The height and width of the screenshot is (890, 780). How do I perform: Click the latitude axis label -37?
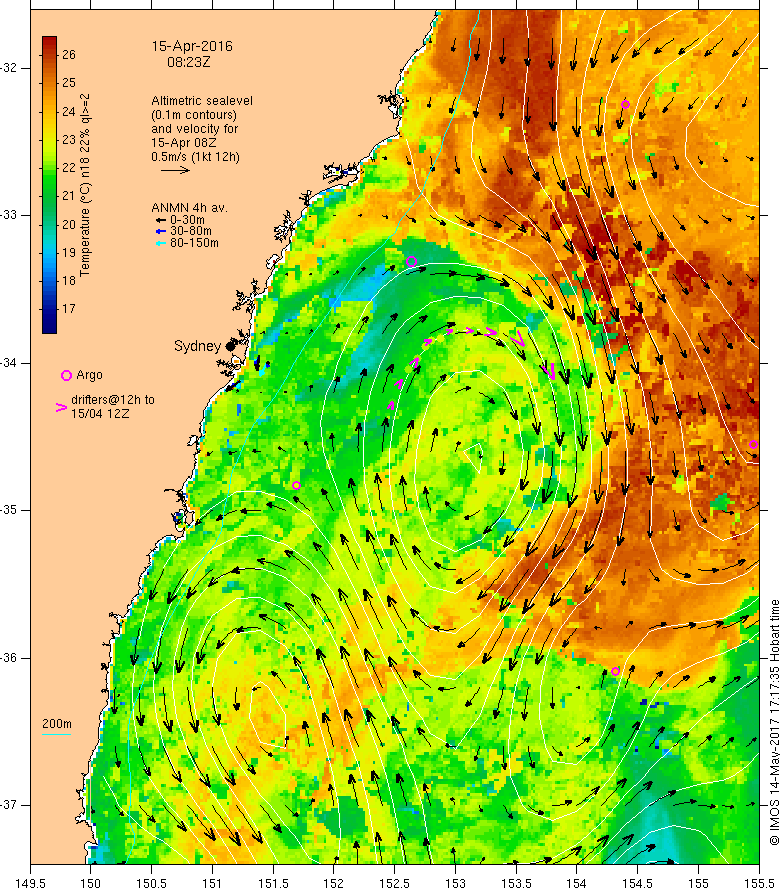(x=9, y=805)
